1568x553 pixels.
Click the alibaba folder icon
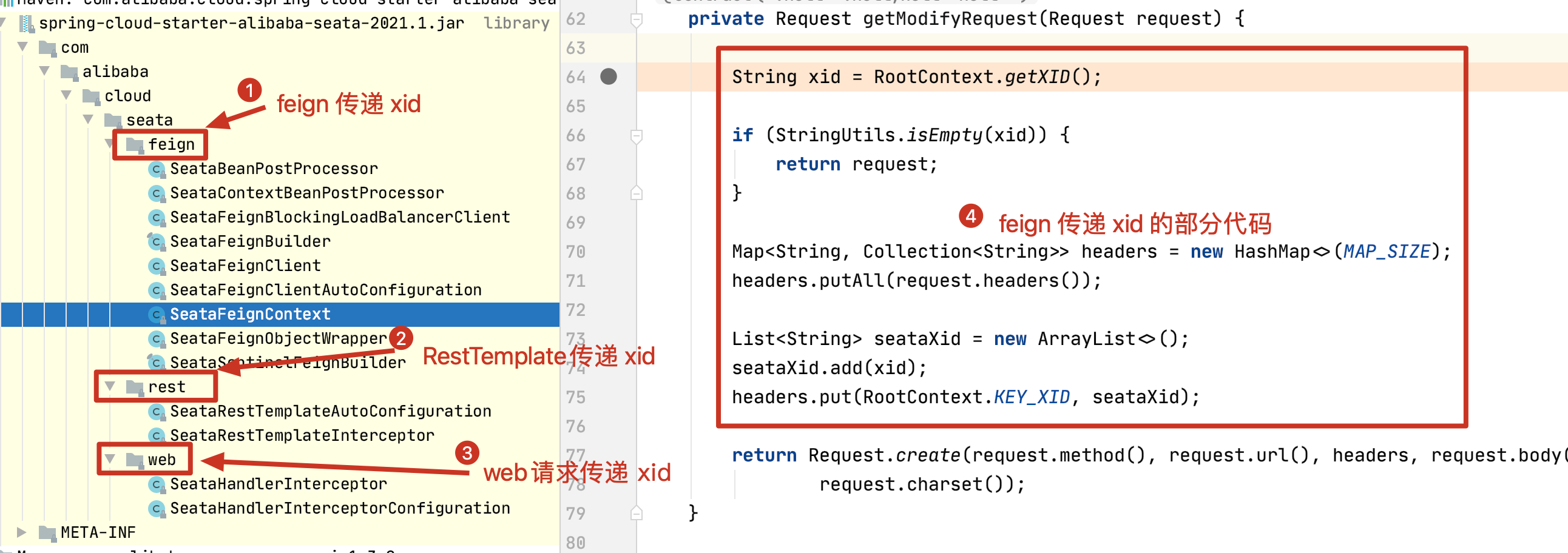click(69, 72)
